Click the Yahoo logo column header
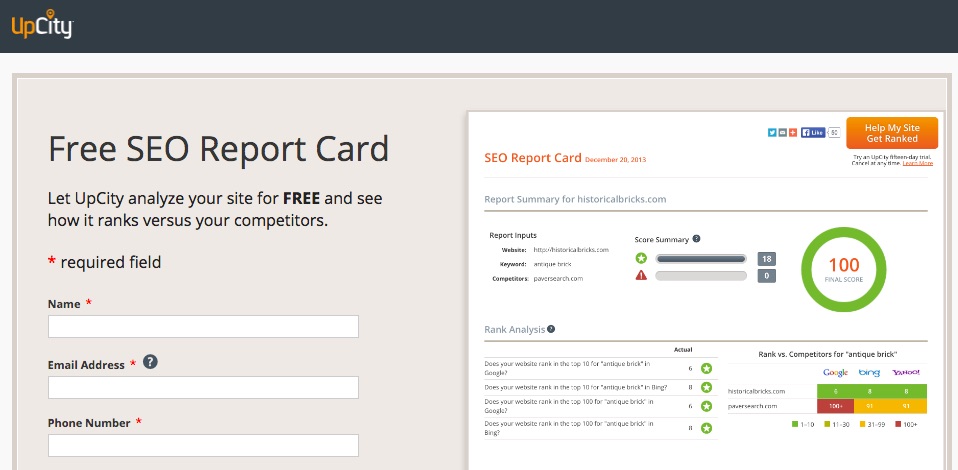The image size is (958, 470). coord(905,372)
